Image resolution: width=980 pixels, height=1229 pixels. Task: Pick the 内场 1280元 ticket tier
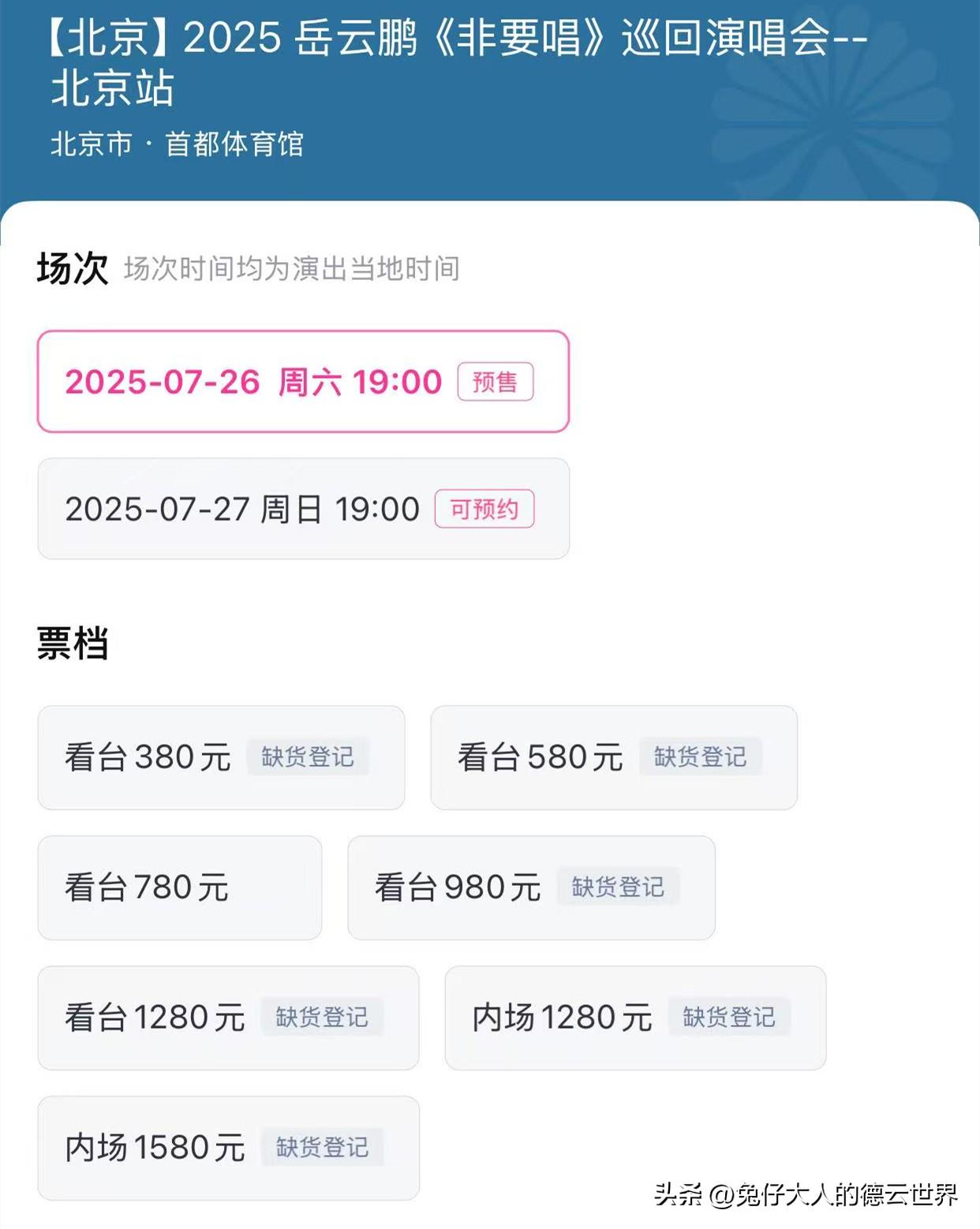[x=635, y=1018]
